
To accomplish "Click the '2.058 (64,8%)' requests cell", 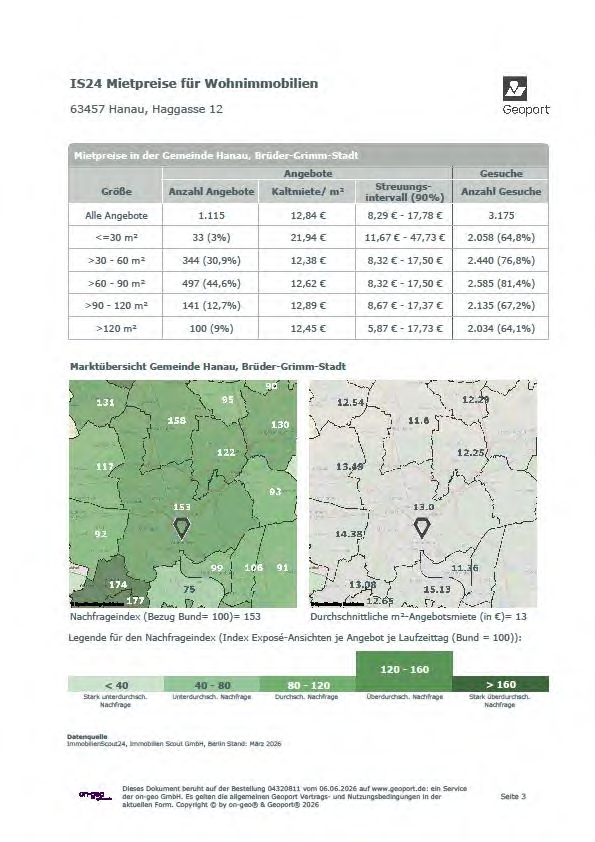I will click(x=501, y=237).
